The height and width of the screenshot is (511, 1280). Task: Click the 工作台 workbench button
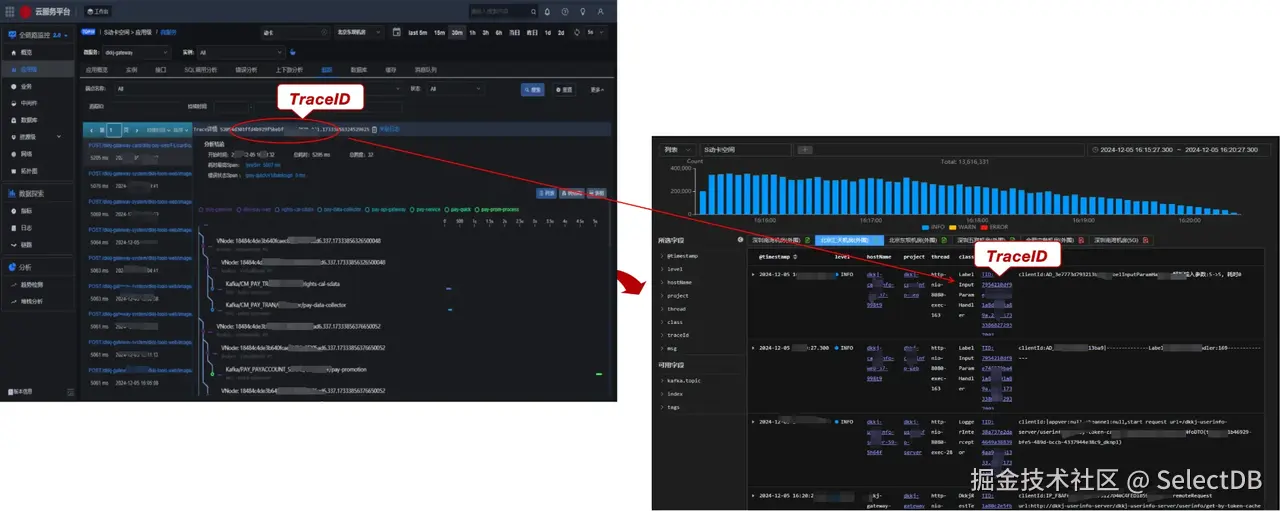point(98,12)
